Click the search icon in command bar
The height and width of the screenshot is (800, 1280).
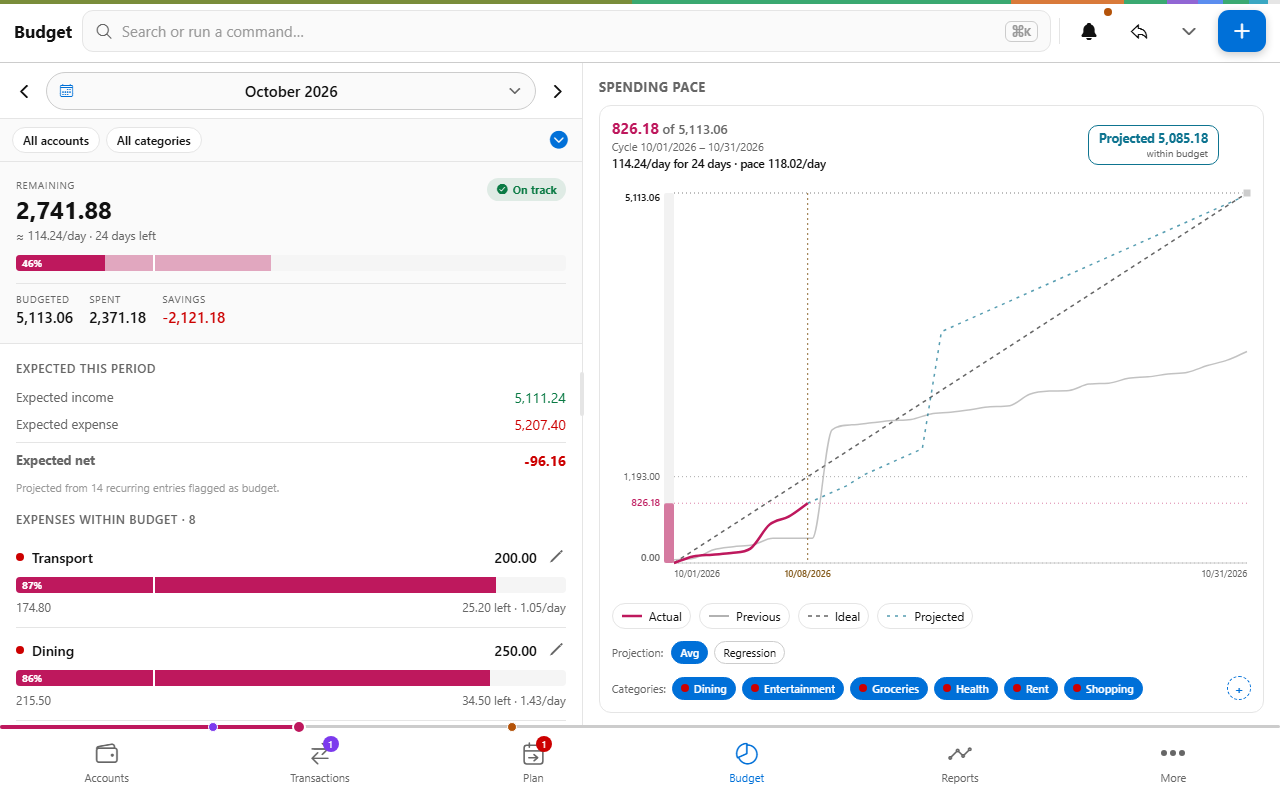[x=103, y=32]
